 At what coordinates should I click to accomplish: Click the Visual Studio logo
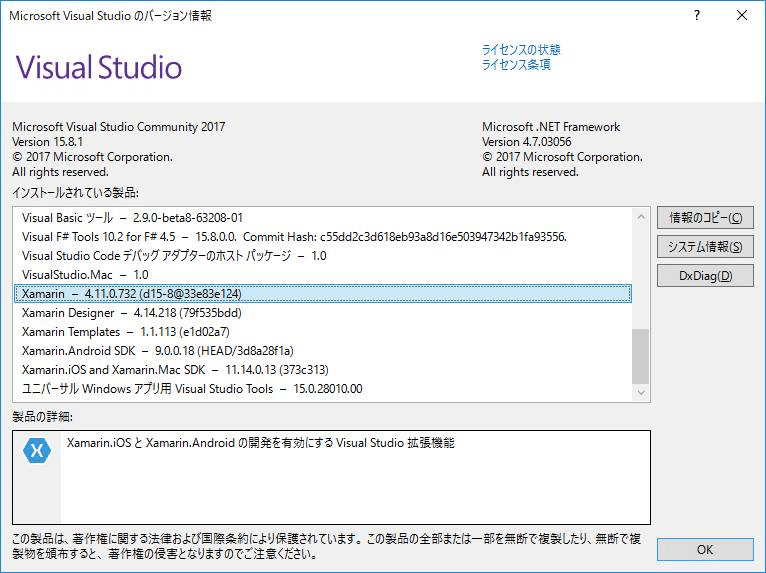(x=99, y=67)
